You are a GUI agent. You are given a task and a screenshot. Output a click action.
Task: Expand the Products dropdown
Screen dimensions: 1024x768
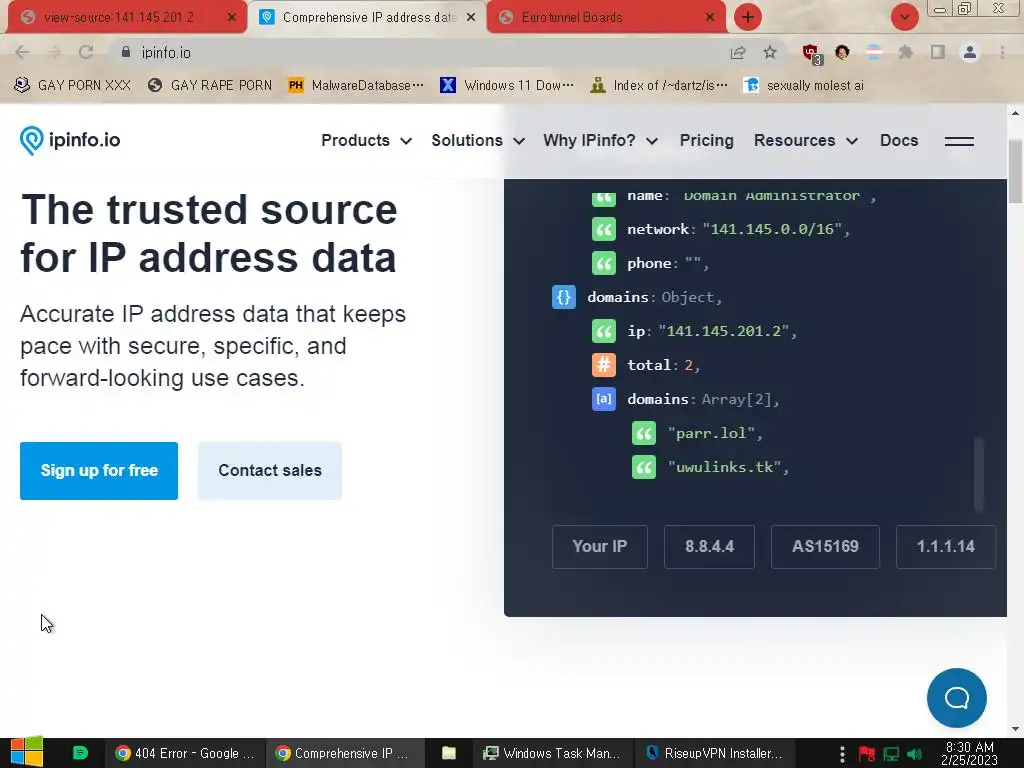[366, 140]
